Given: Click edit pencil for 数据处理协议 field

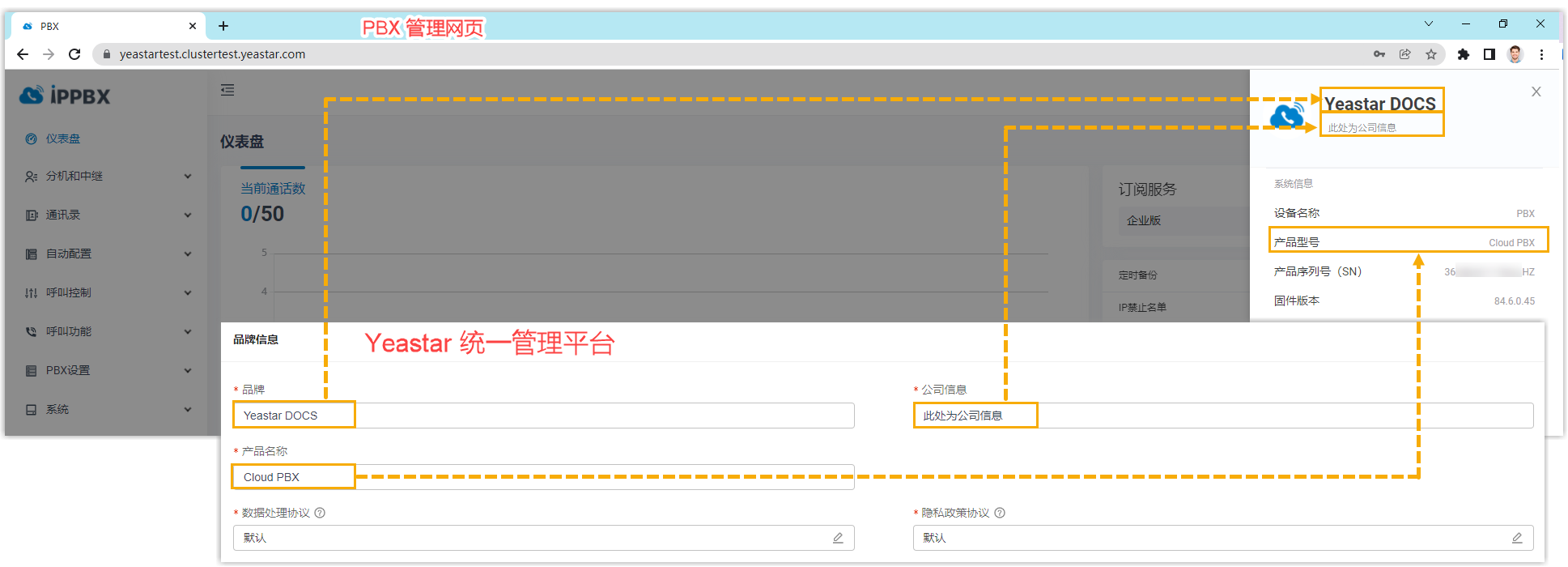Looking at the screenshot, I should [838, 538].
